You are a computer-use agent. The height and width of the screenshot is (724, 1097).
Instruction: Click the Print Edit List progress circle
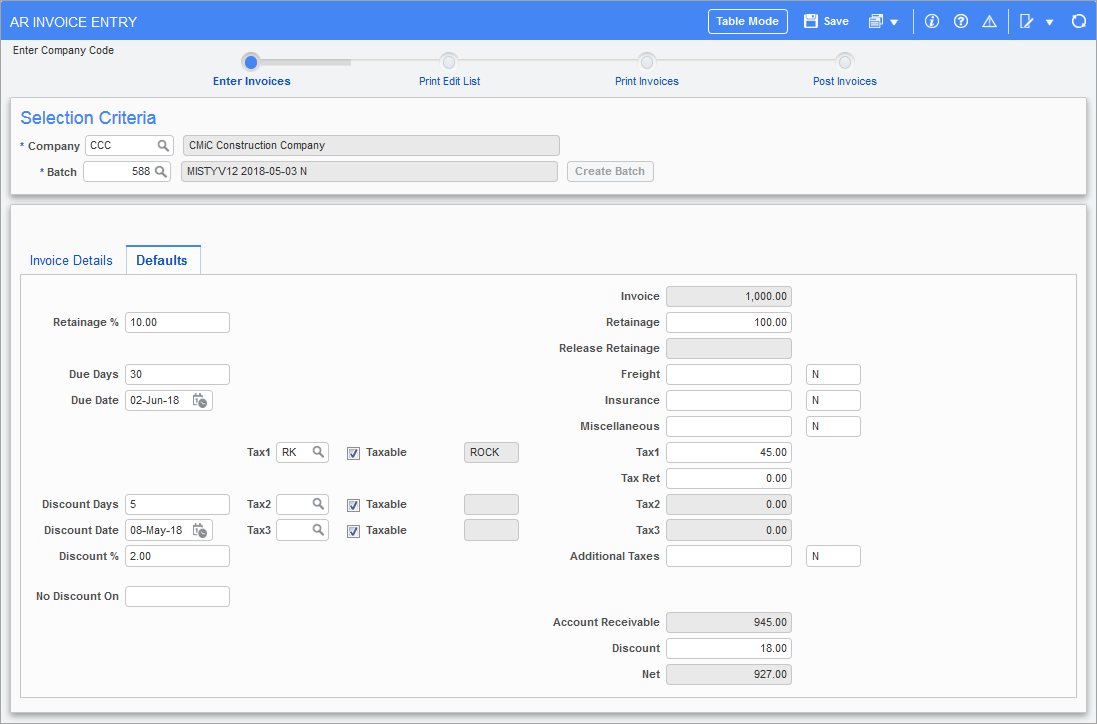click(449, 62)
